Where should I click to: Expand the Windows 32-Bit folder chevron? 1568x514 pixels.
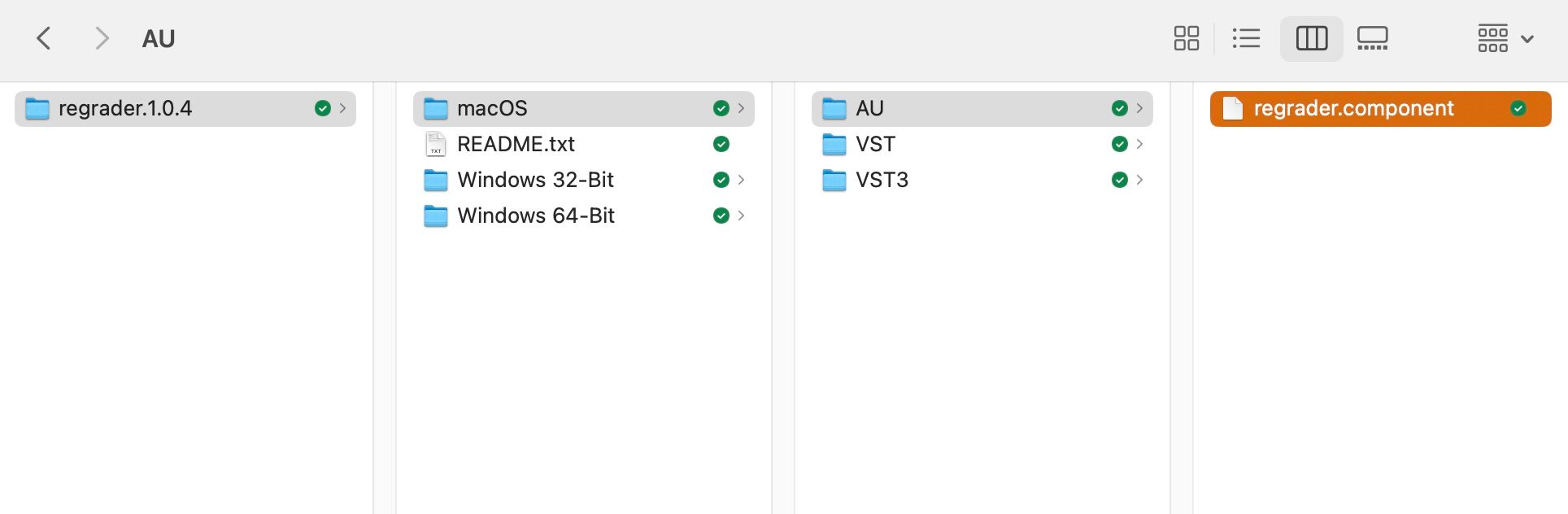741,180
